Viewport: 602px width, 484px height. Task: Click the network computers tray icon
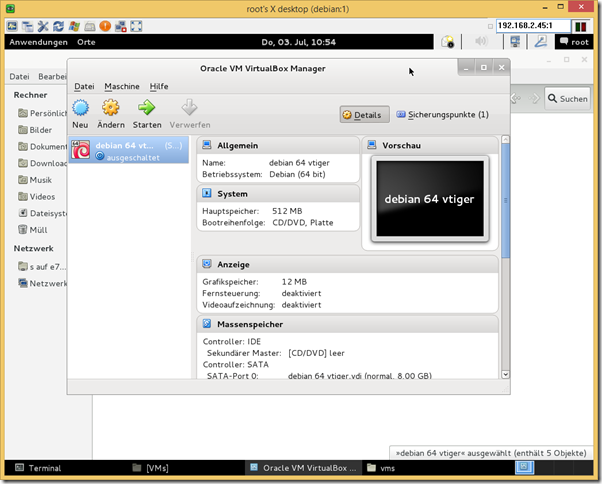(515, 41)
